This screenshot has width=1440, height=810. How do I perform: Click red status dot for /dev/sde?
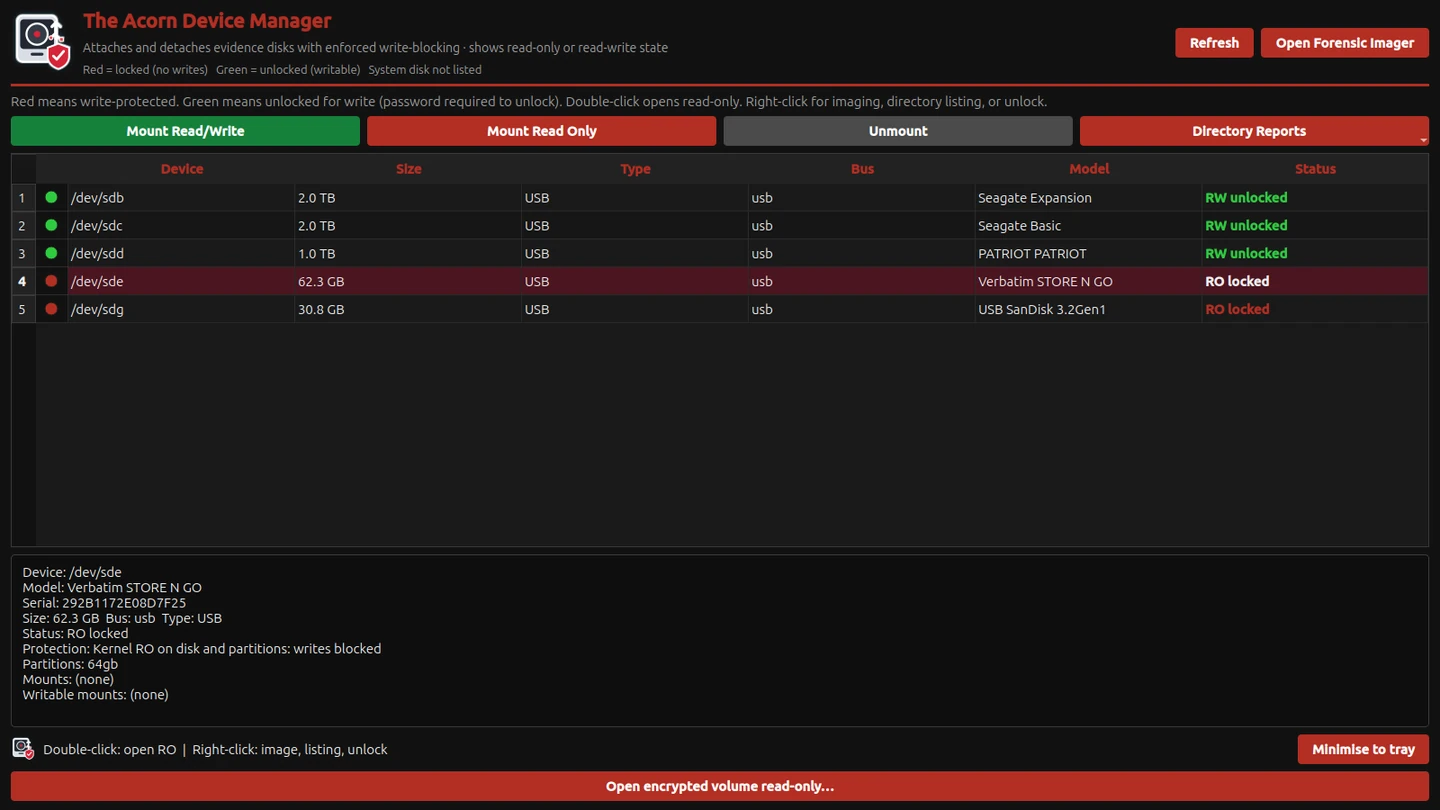pos(51,281)
